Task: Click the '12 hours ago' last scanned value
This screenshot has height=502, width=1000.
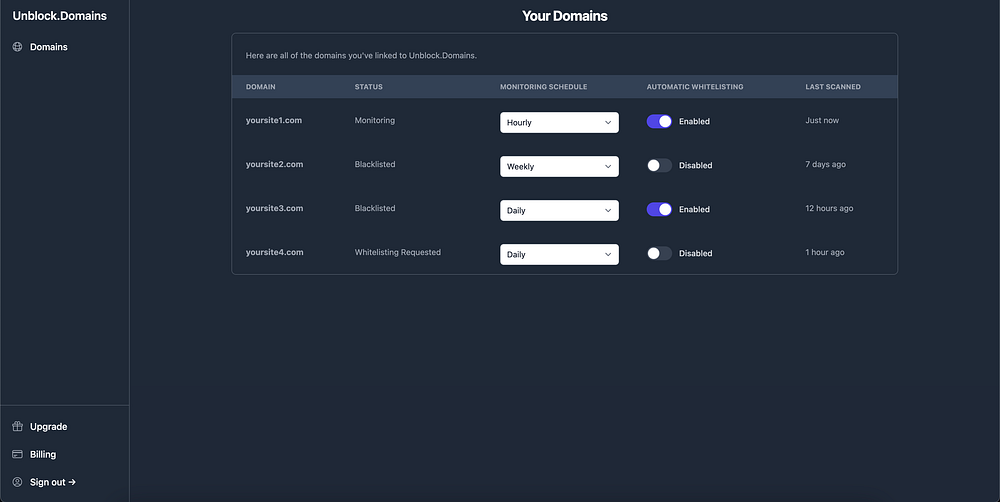Action: point(829,208)
